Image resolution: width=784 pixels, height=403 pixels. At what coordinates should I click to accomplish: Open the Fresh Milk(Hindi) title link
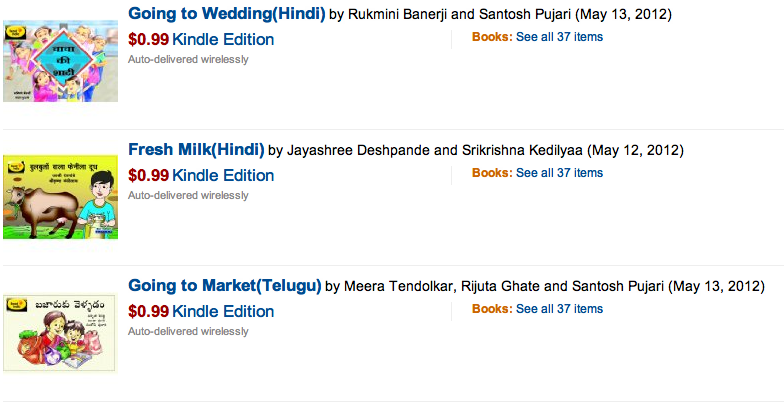click(196, 151)
